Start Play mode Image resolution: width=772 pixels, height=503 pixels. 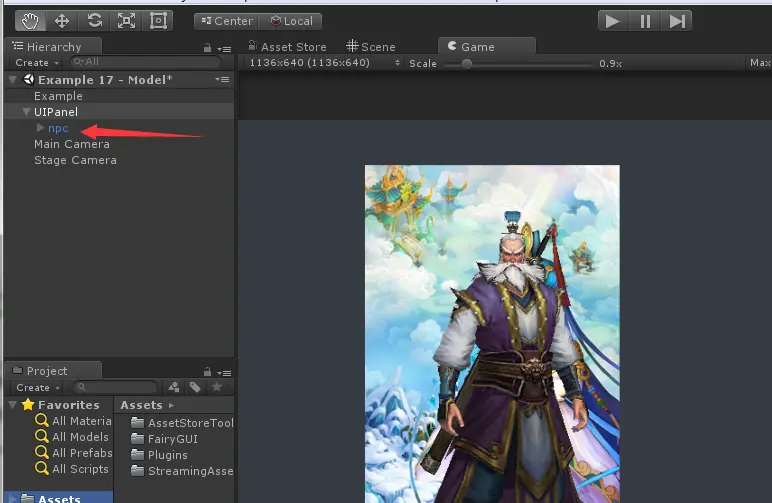click(612, 21)
